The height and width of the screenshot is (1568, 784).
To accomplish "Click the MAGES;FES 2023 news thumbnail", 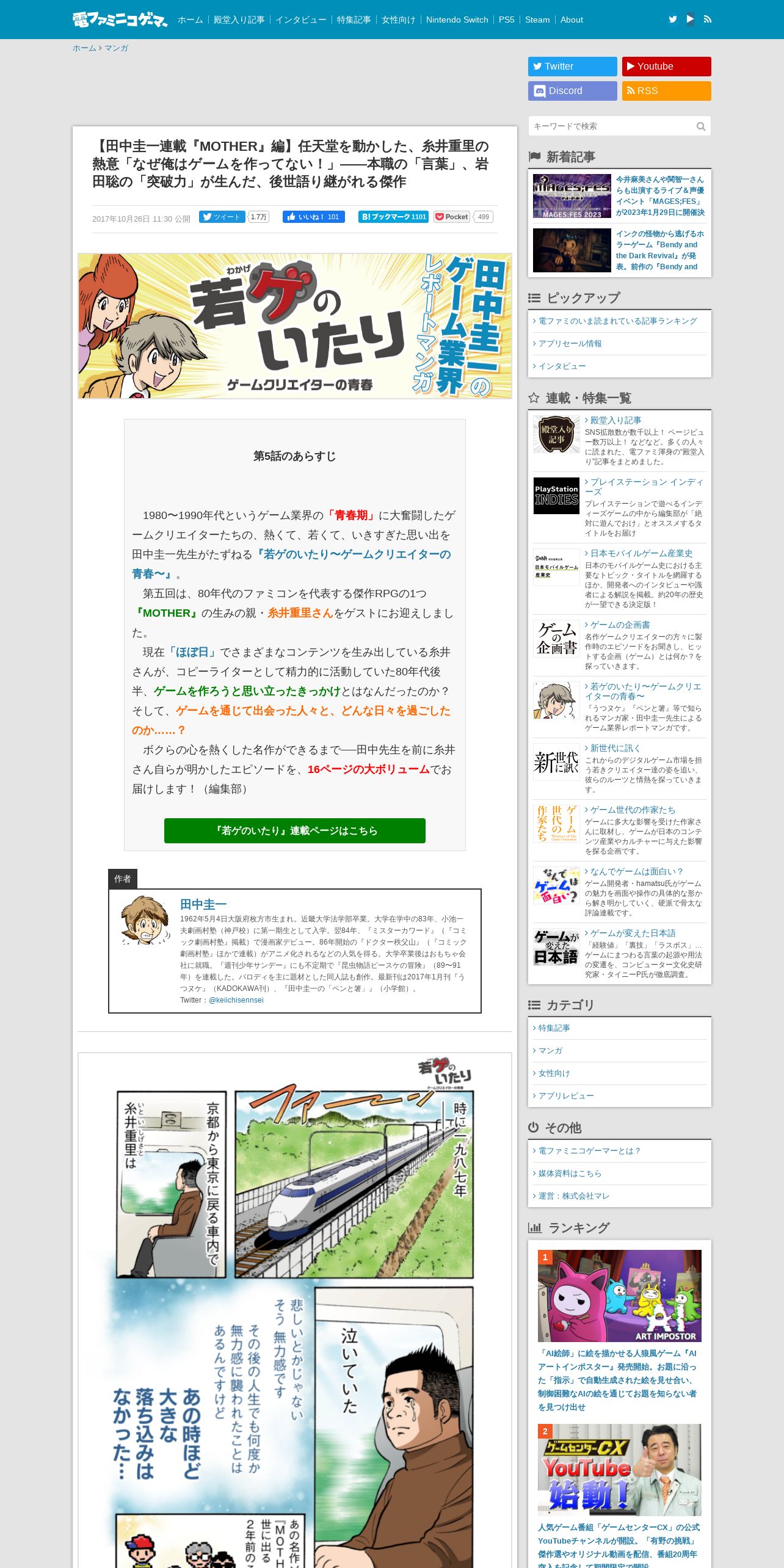I will pos(572,197).
